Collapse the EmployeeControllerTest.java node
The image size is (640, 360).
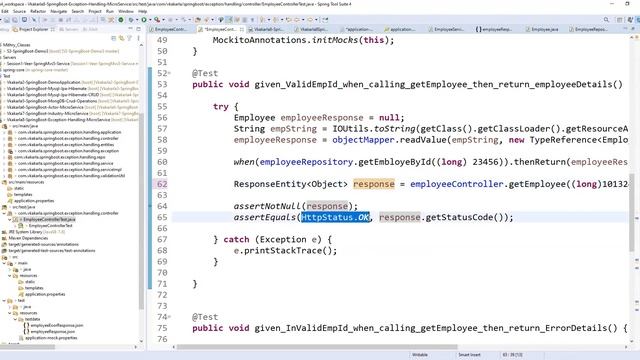click(x=10, y=220)
